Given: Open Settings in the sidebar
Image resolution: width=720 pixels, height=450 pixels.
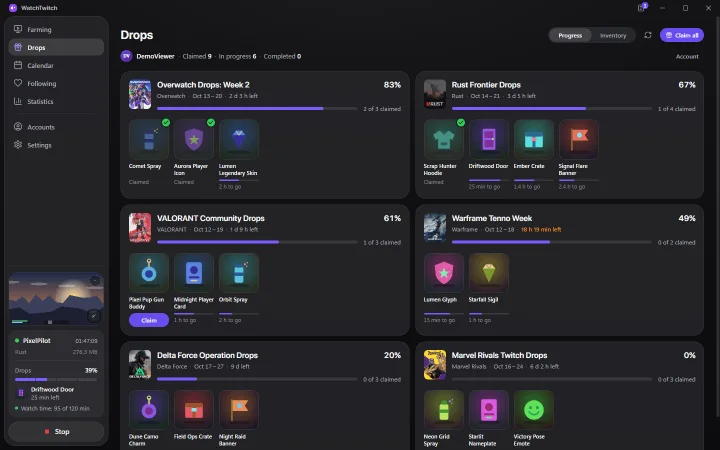Looking at the screenshot, I should point(56,145).
